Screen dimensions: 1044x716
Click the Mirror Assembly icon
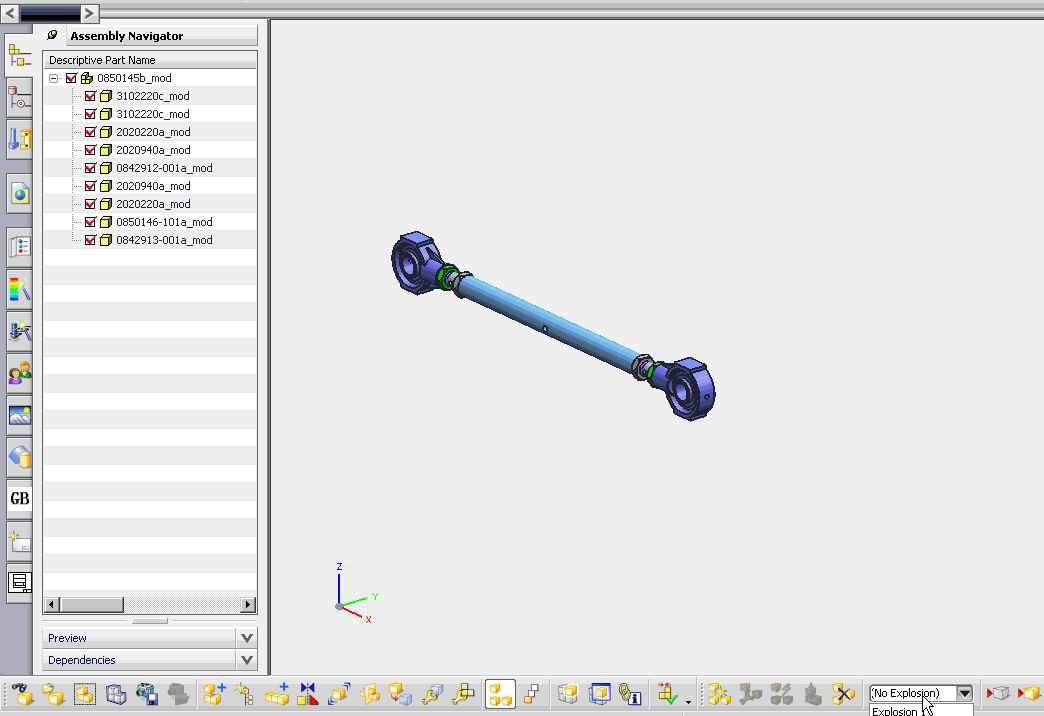pos(308,694)
